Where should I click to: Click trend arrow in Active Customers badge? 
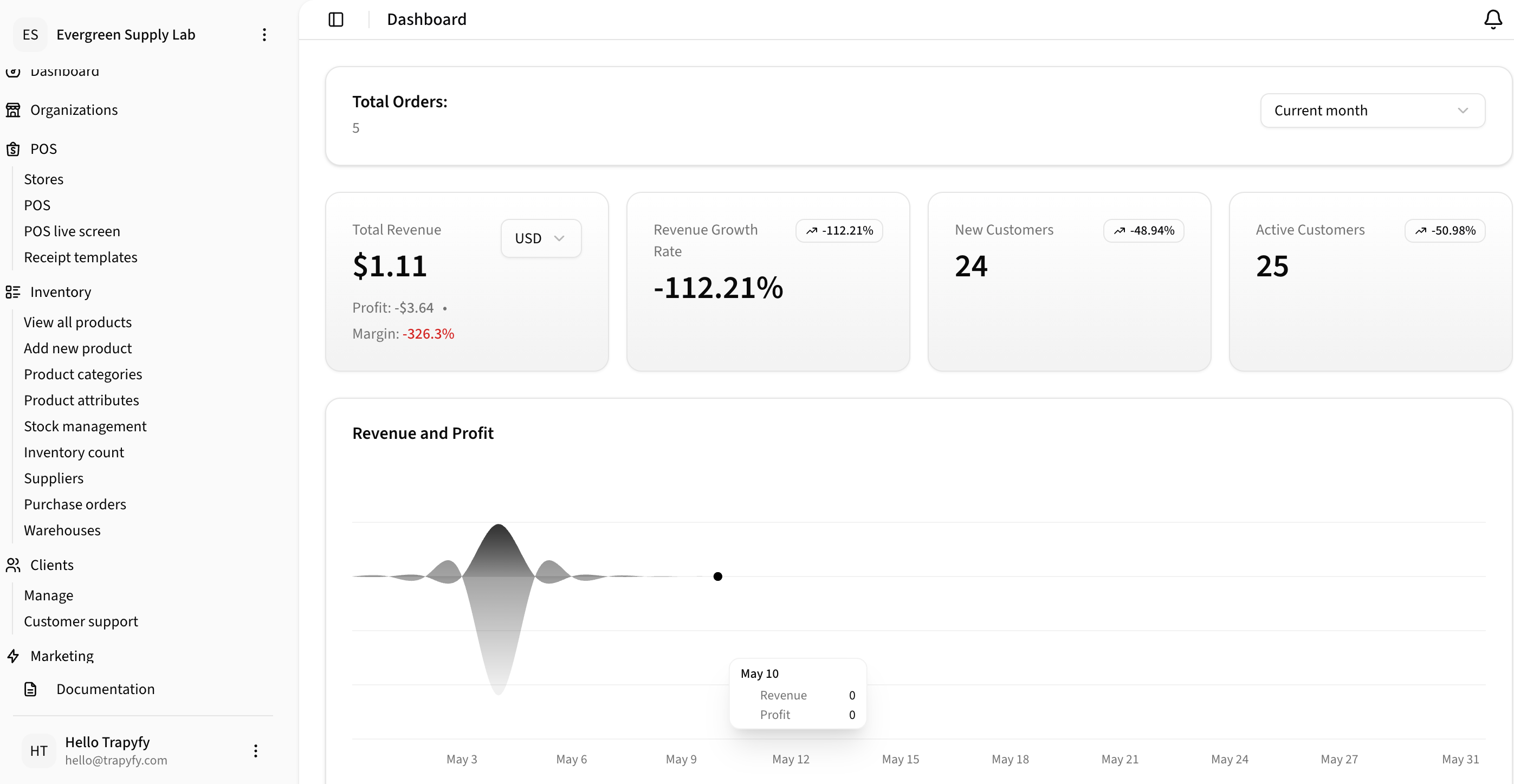pyautogui.click(x=1421, y=231)
